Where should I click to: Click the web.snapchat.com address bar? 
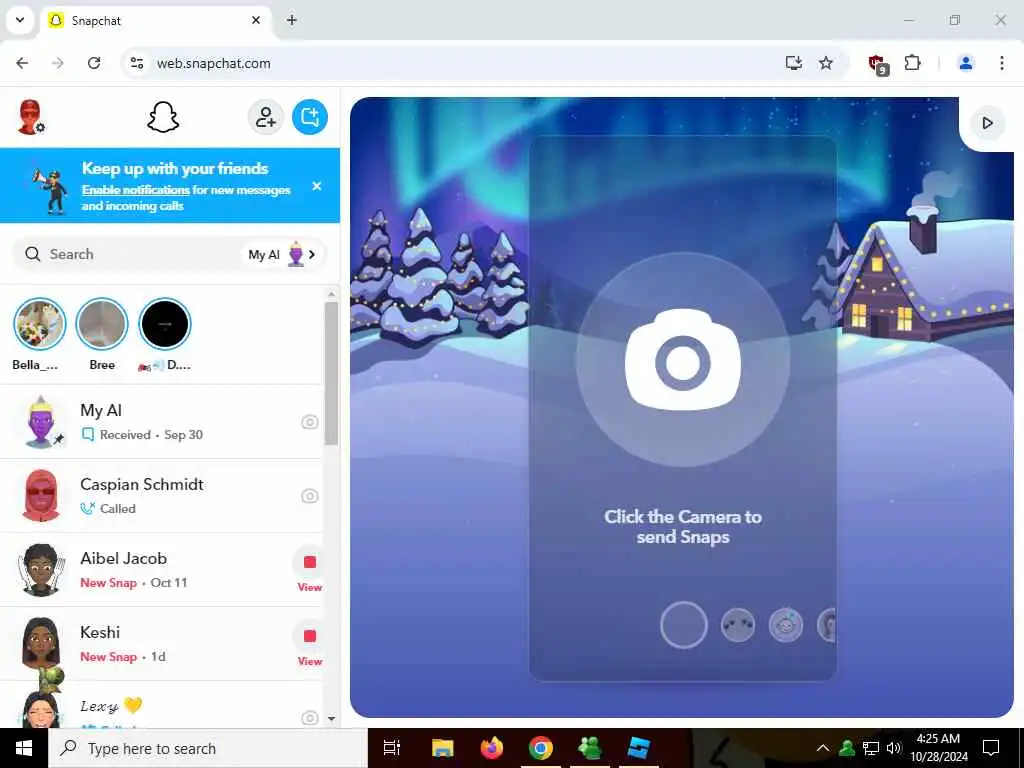tap(213, 63)
